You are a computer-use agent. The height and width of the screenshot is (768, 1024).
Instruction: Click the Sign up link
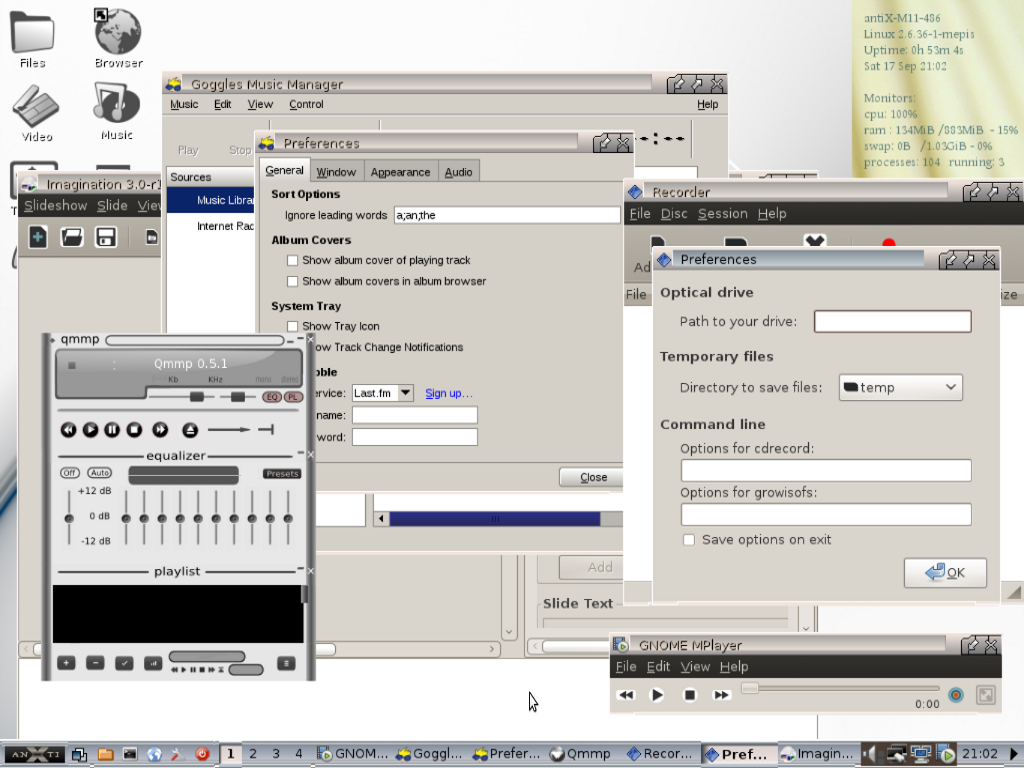(x=449, y=393)
